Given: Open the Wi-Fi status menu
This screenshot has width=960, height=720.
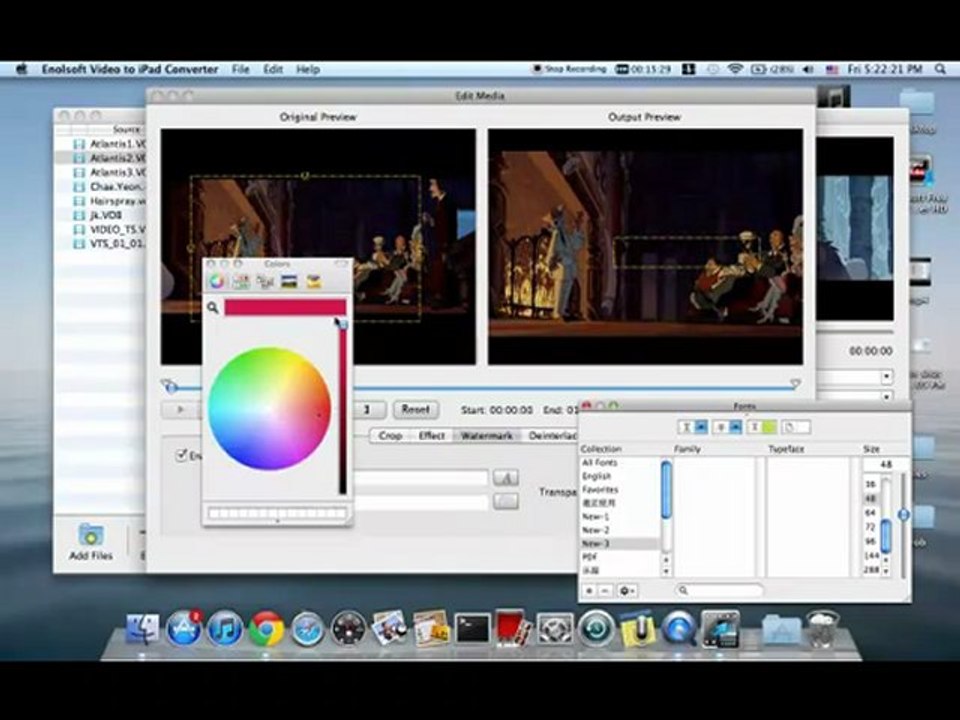Looking at the screenshot, I should [735, 69].
